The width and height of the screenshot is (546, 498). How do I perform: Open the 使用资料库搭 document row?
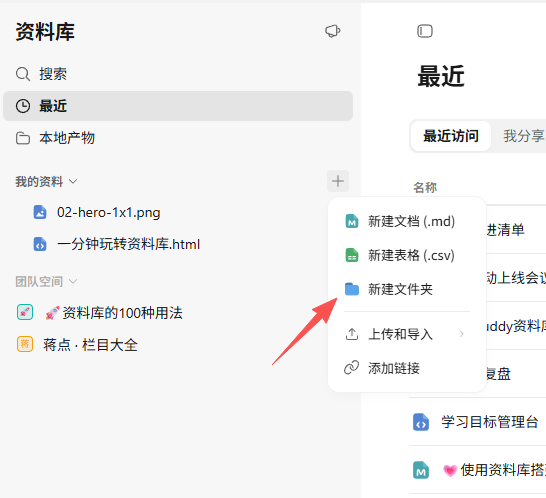[x=477, y=469]
